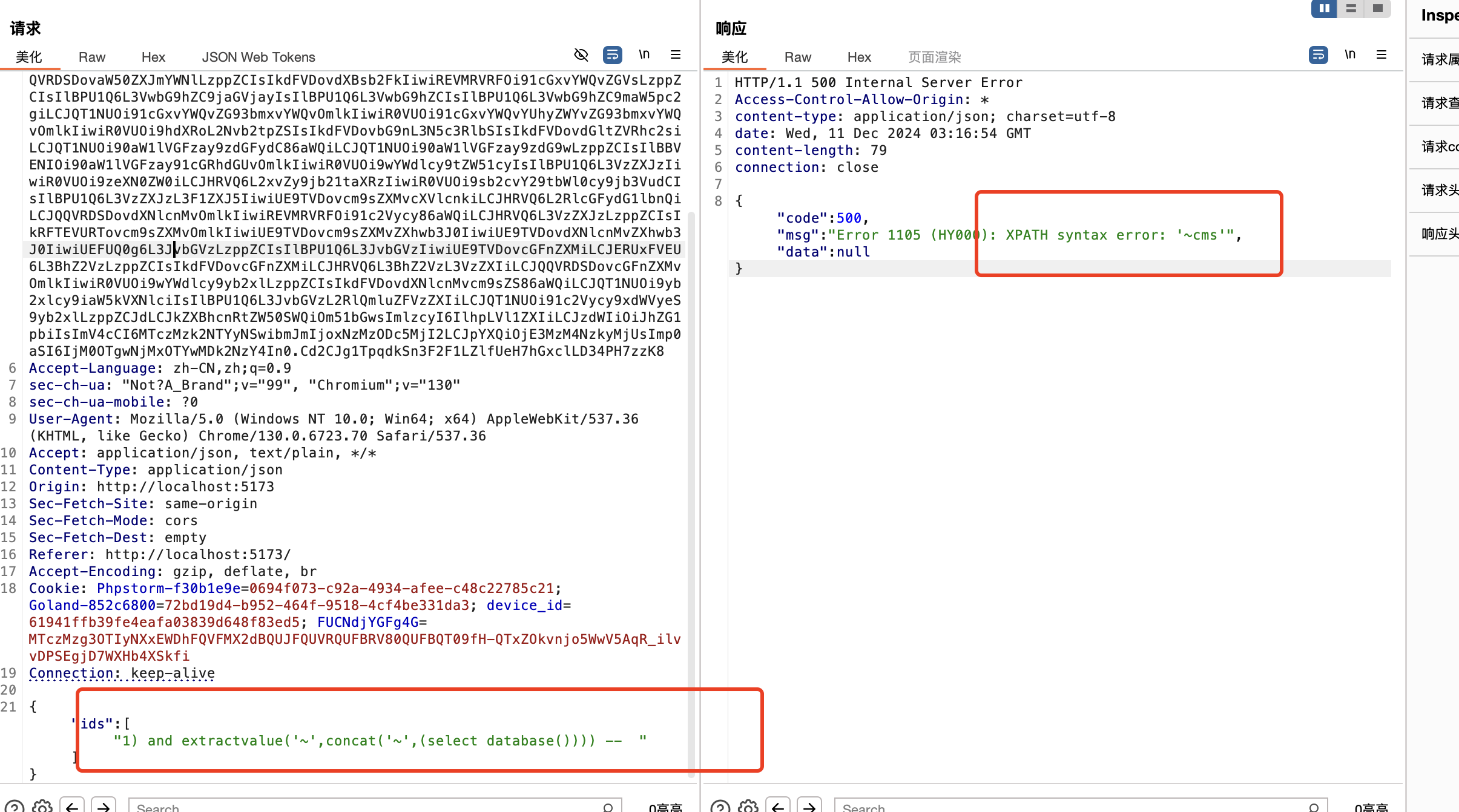Select top-bottom stacked layout icon
This screenshot has height=812, width=1459.
[1351, 8]
